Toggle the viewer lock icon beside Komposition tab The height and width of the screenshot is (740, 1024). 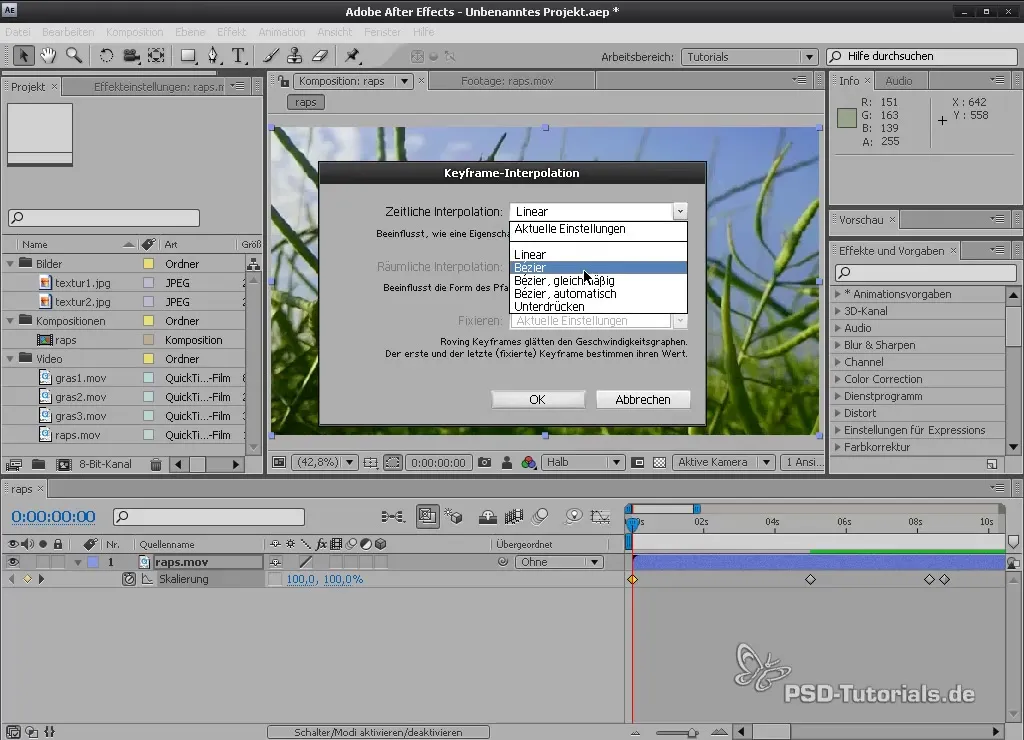point(283,81)
